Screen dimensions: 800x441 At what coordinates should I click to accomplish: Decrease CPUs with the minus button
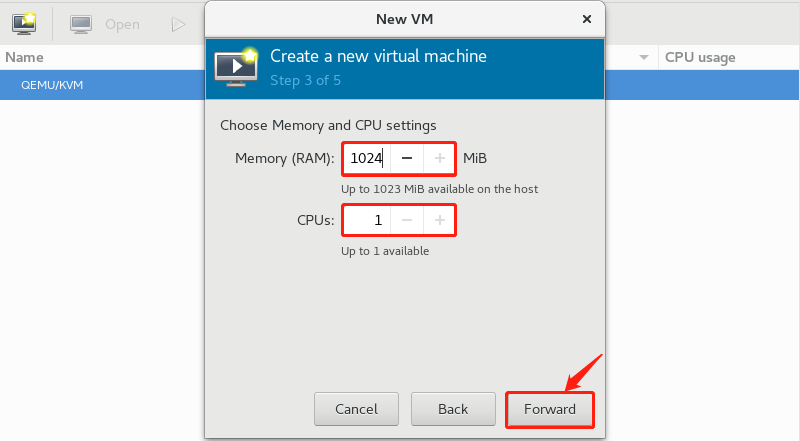tap(406, 220)
